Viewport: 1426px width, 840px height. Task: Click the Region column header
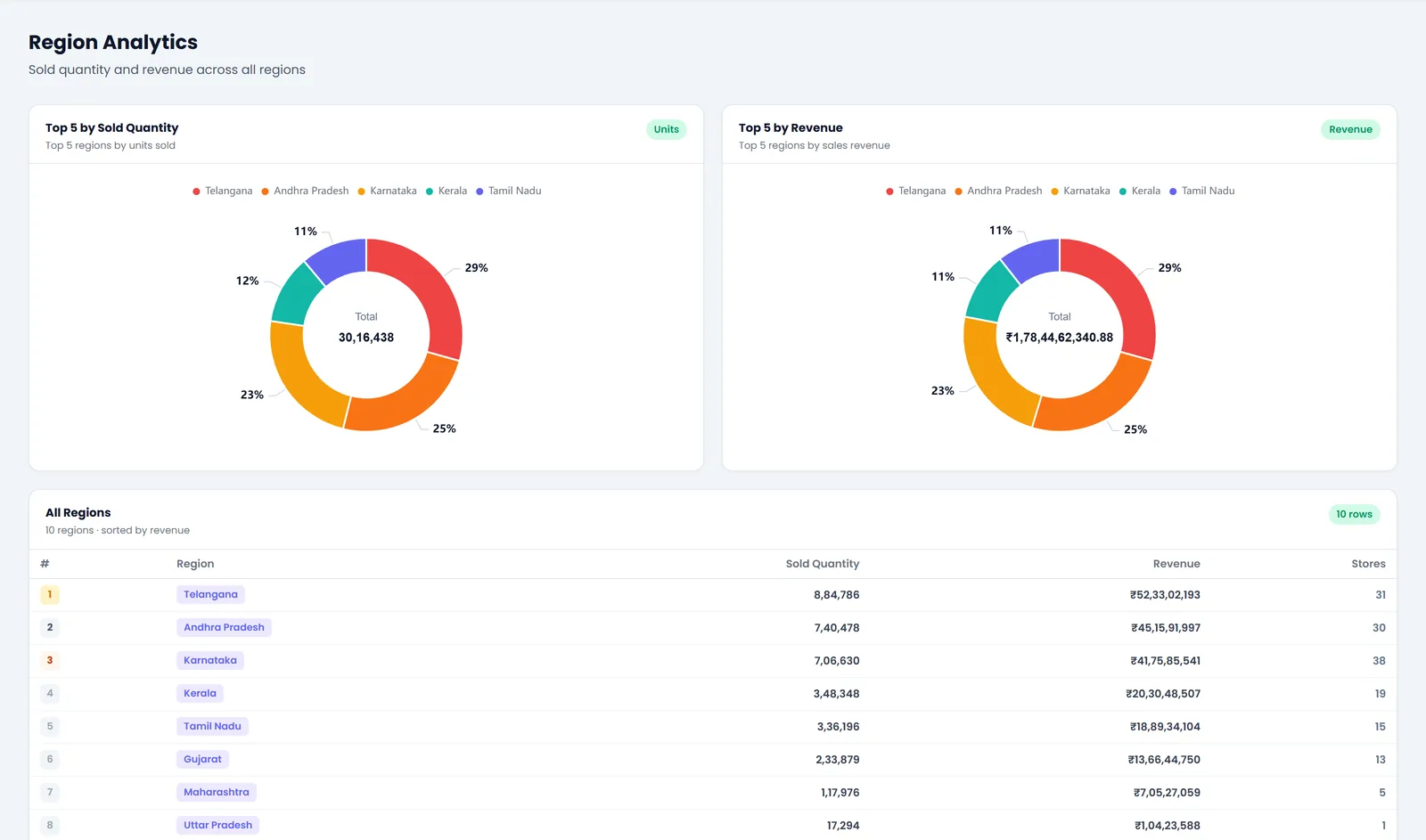(195, 564)
